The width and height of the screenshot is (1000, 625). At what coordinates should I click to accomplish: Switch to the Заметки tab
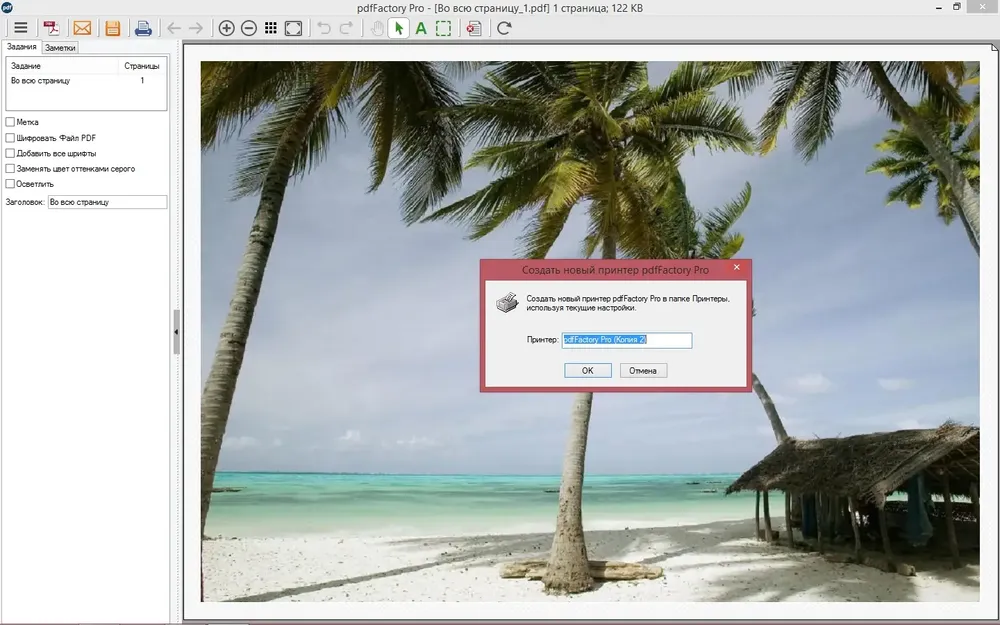click(x=61, y=48)
